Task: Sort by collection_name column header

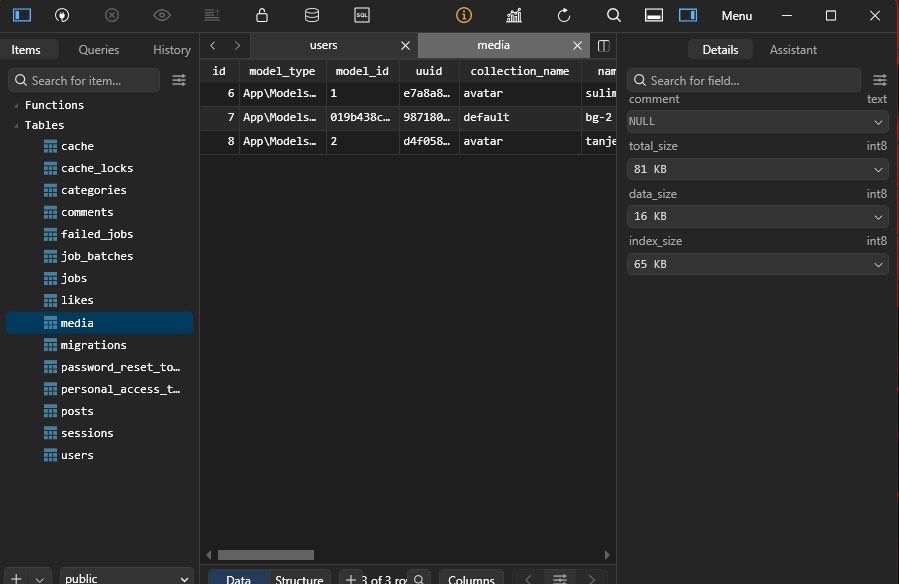Action: tap(519, 71)
